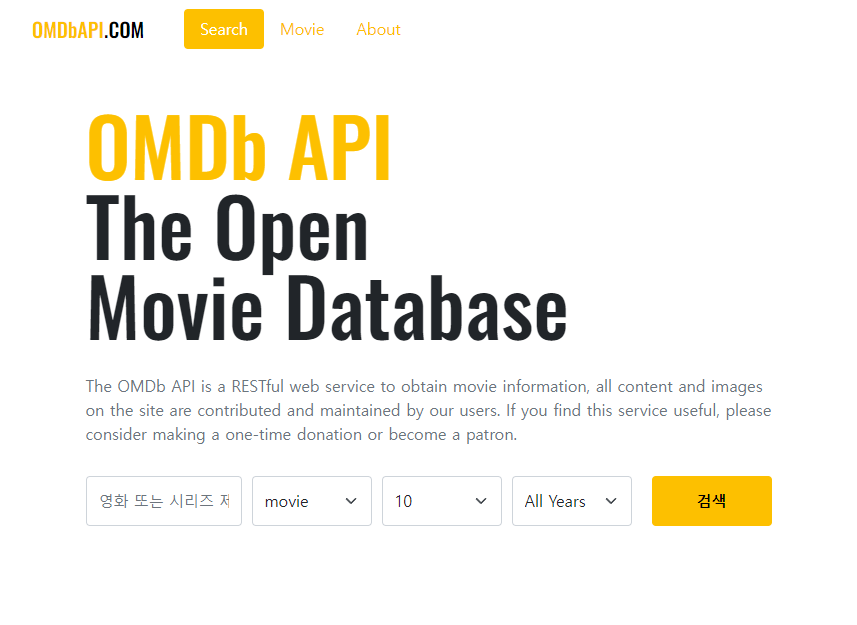Go to the Movie nav tab
The width and height of the screenshot is (857, 625).
coord(302,30)
